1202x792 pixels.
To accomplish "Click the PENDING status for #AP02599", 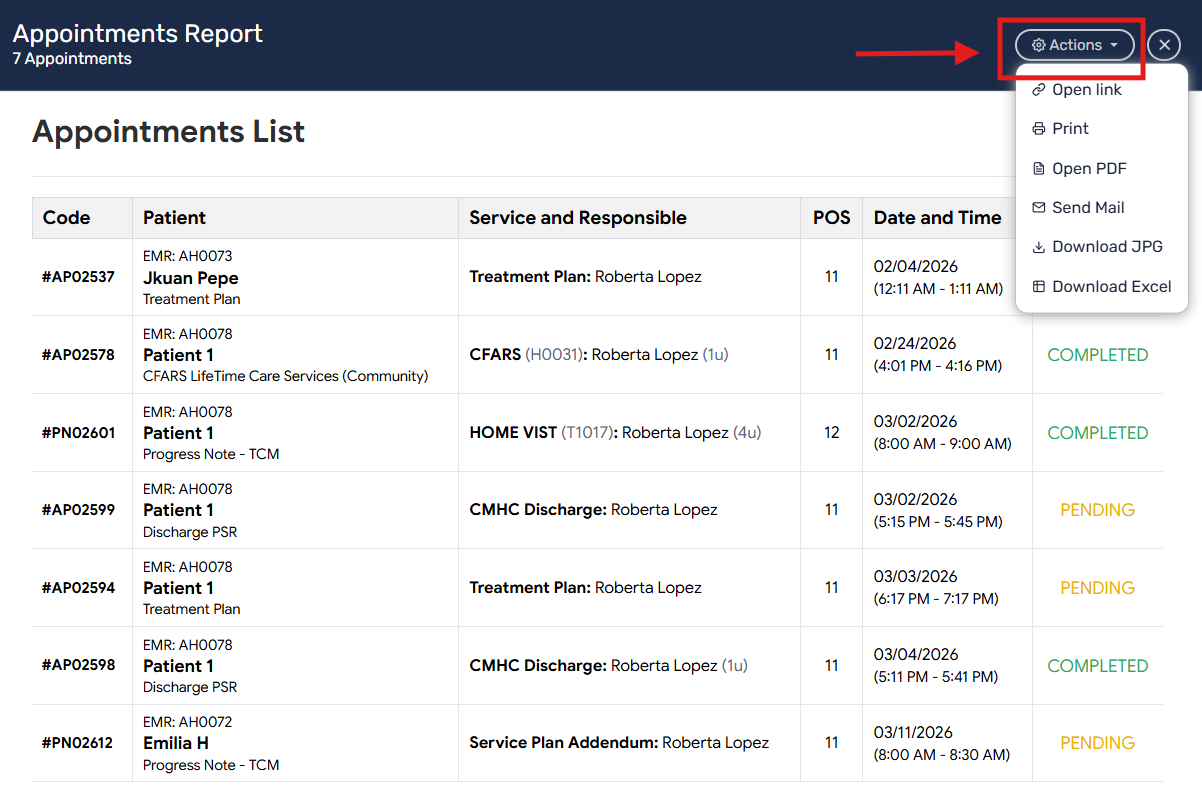I will tap(1097, 510).
